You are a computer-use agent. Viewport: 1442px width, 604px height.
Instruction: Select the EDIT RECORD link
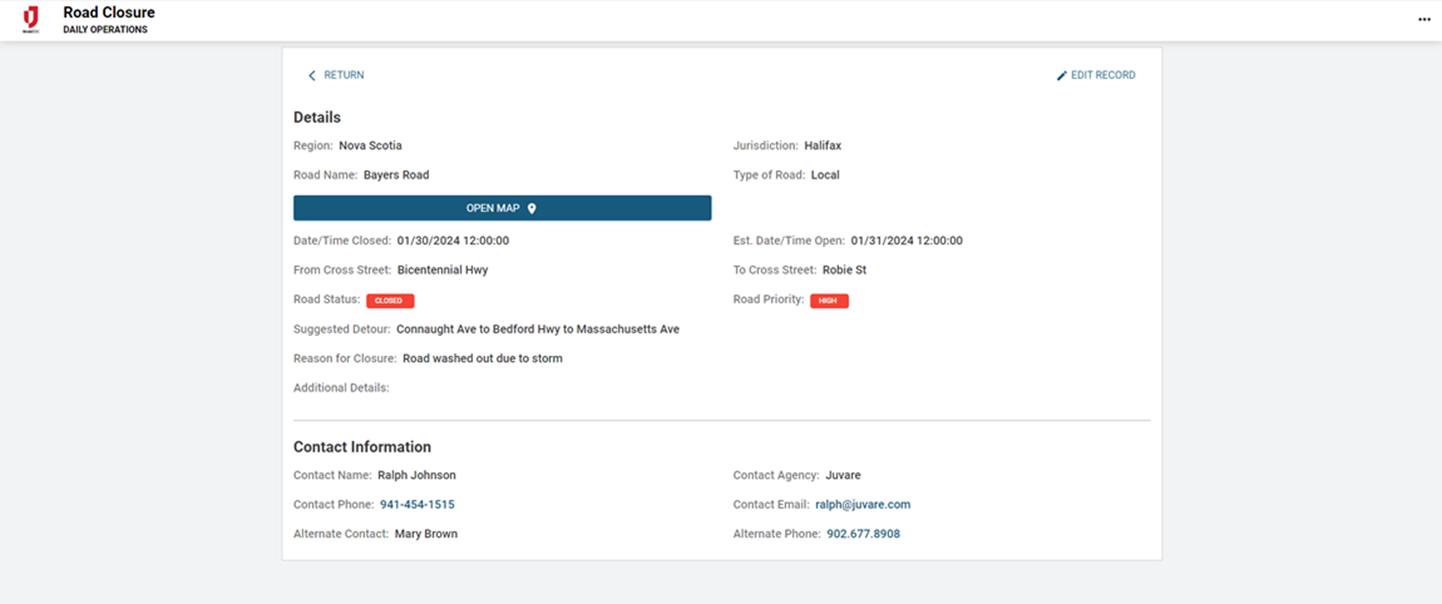point(1102,75)
